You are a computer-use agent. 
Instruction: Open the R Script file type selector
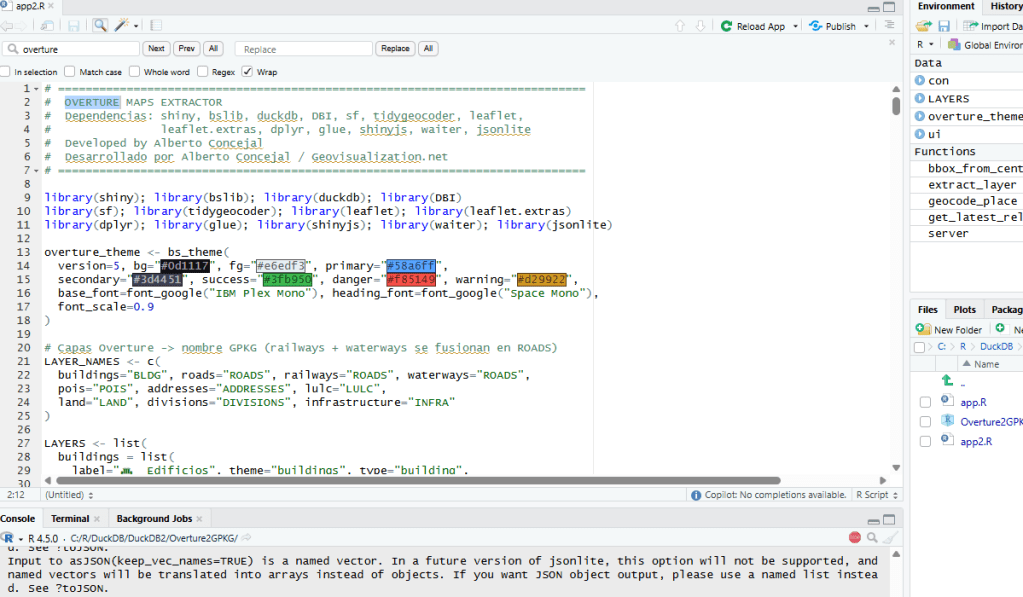pyautogui.click(x=876, y=495)
